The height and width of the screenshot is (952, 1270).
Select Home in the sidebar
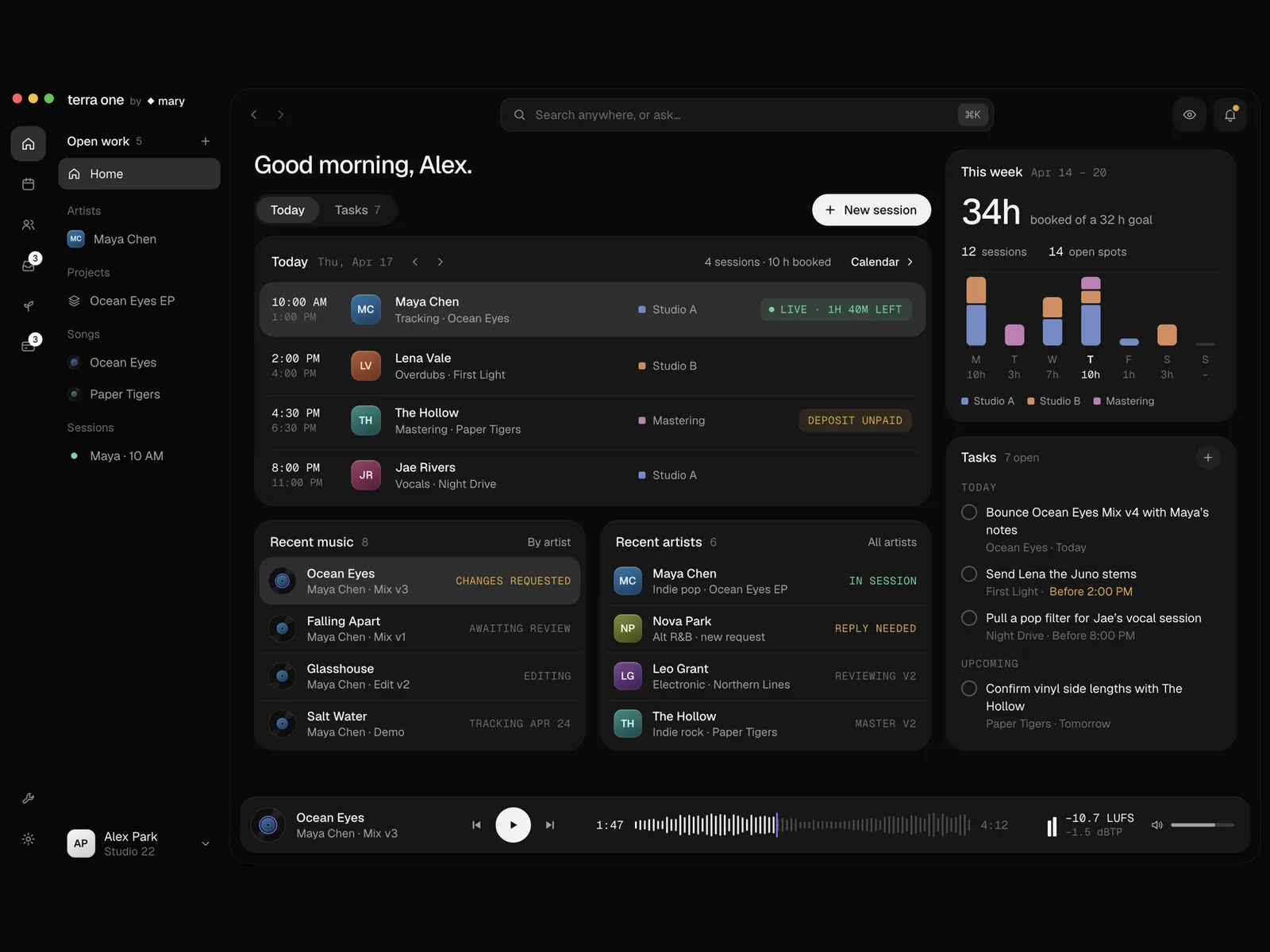coord(140,174)
